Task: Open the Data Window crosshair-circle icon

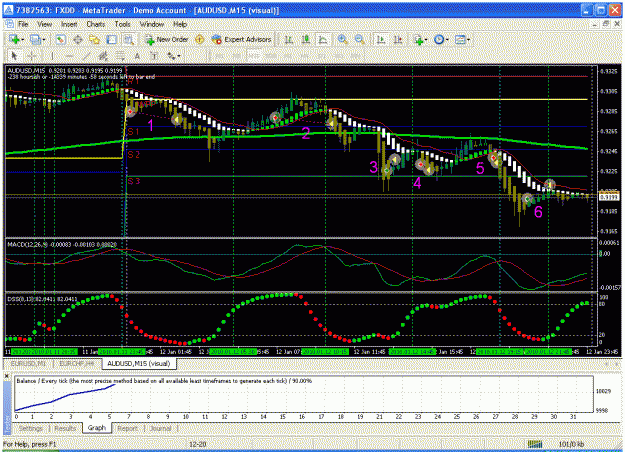Action: tap(77, 39)
